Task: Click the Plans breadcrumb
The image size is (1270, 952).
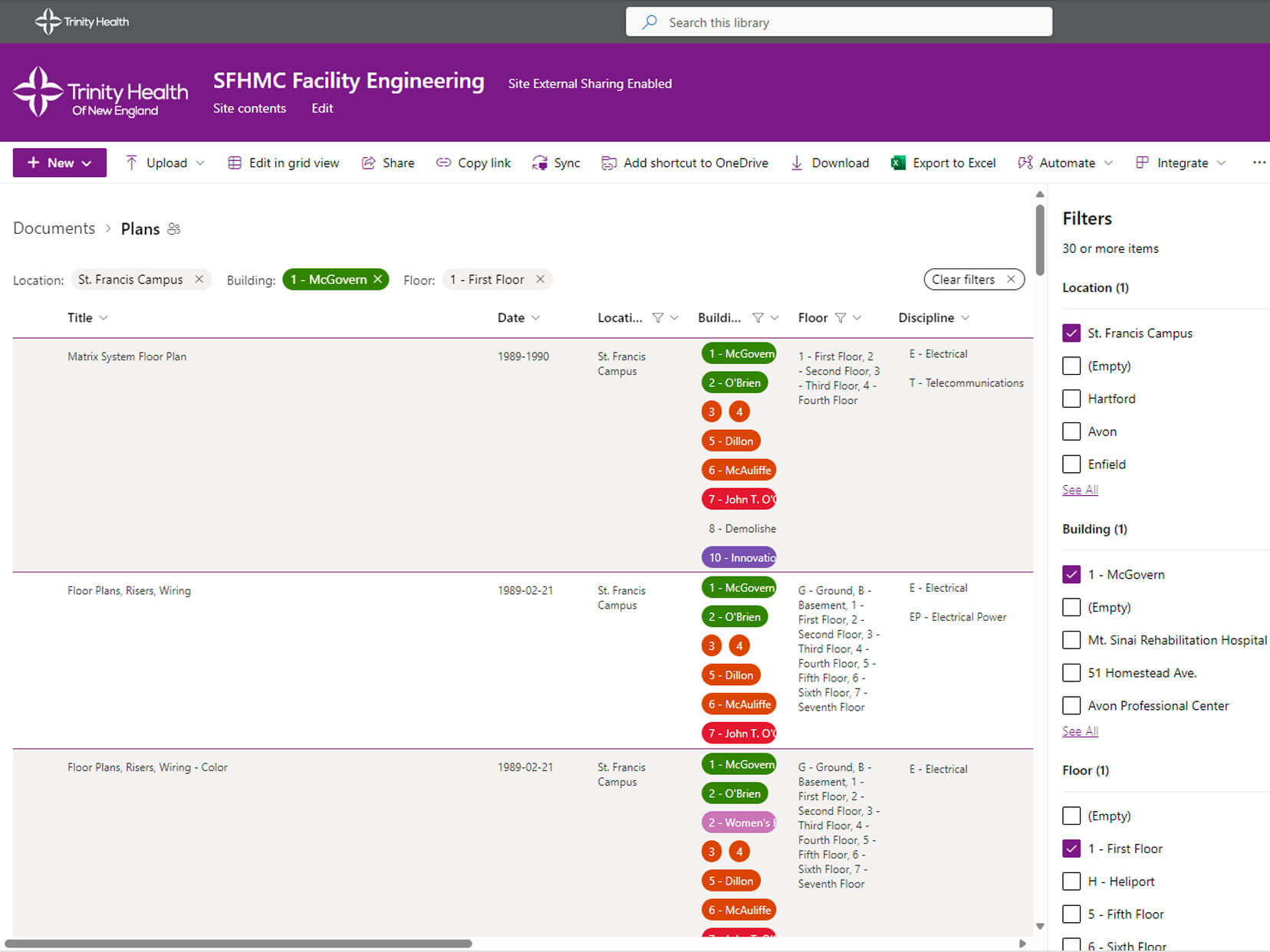Action: 140,228
